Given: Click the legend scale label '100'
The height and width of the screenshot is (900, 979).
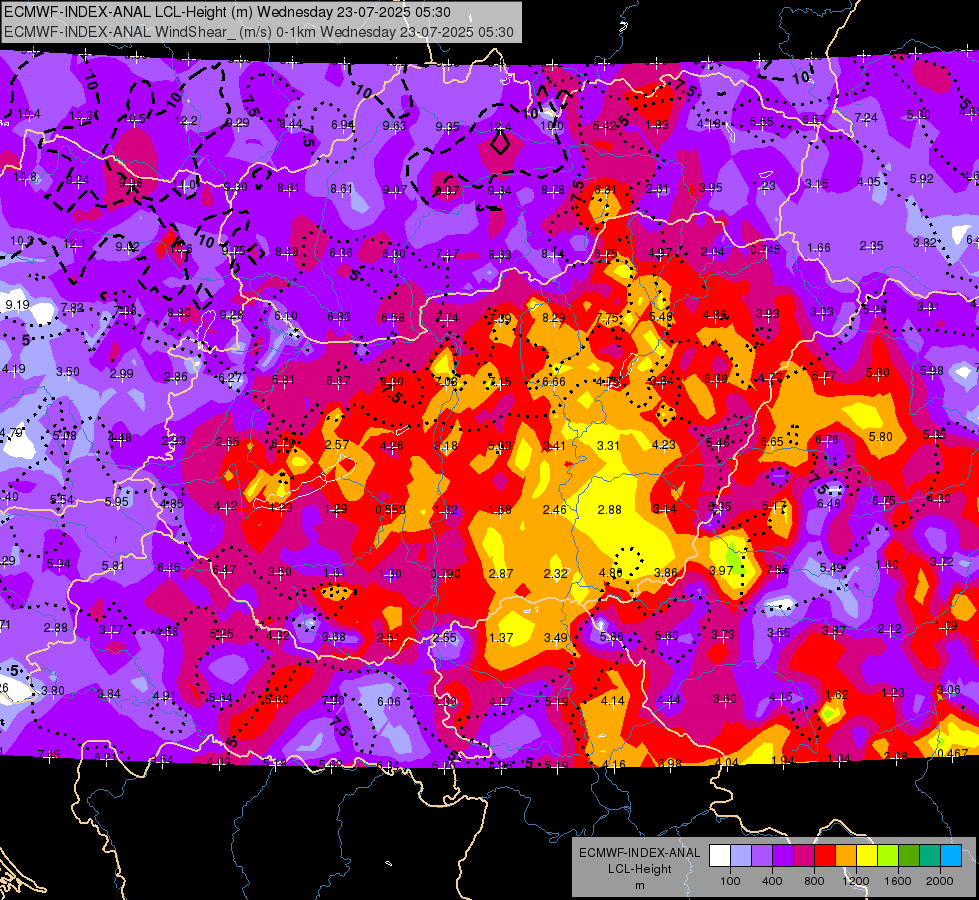Looking at the screenshot, I should point(730,881).
